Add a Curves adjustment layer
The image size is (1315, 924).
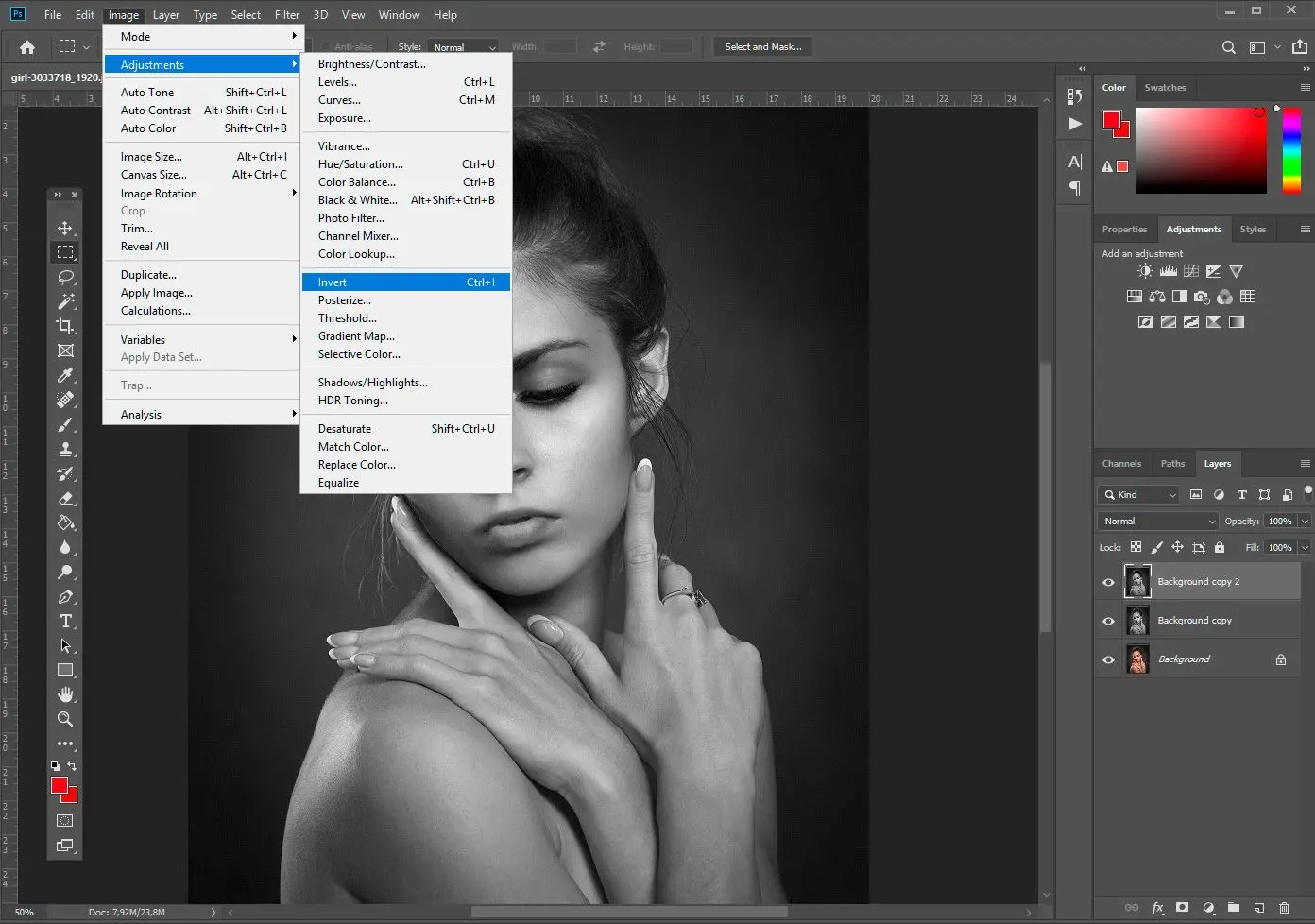tap(1192, 271)
